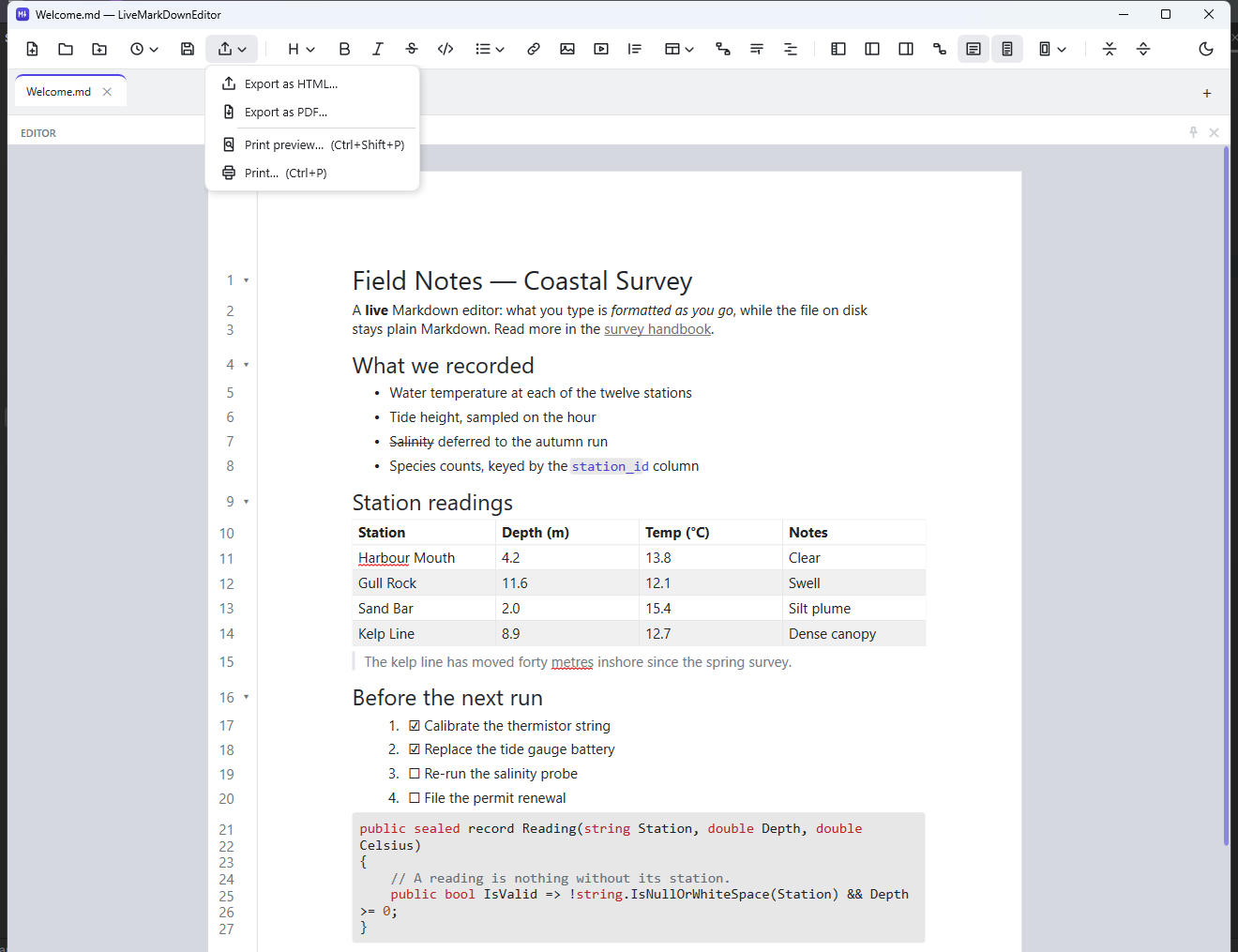1238x952 pixels.
Task: Click the node connection icon near panel icons
Action: coord(940,49)
